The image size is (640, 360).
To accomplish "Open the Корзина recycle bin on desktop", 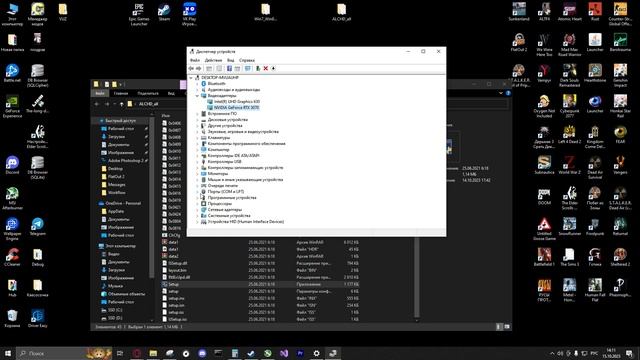I will [x=12, y=318].
